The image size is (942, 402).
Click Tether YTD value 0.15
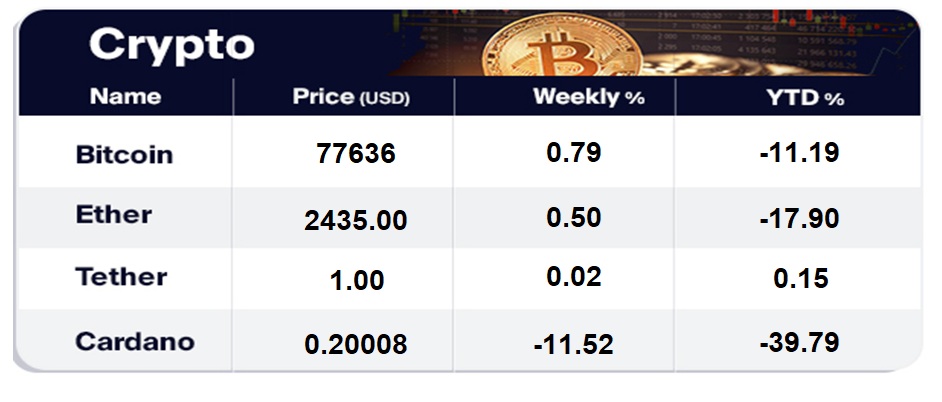801,278
